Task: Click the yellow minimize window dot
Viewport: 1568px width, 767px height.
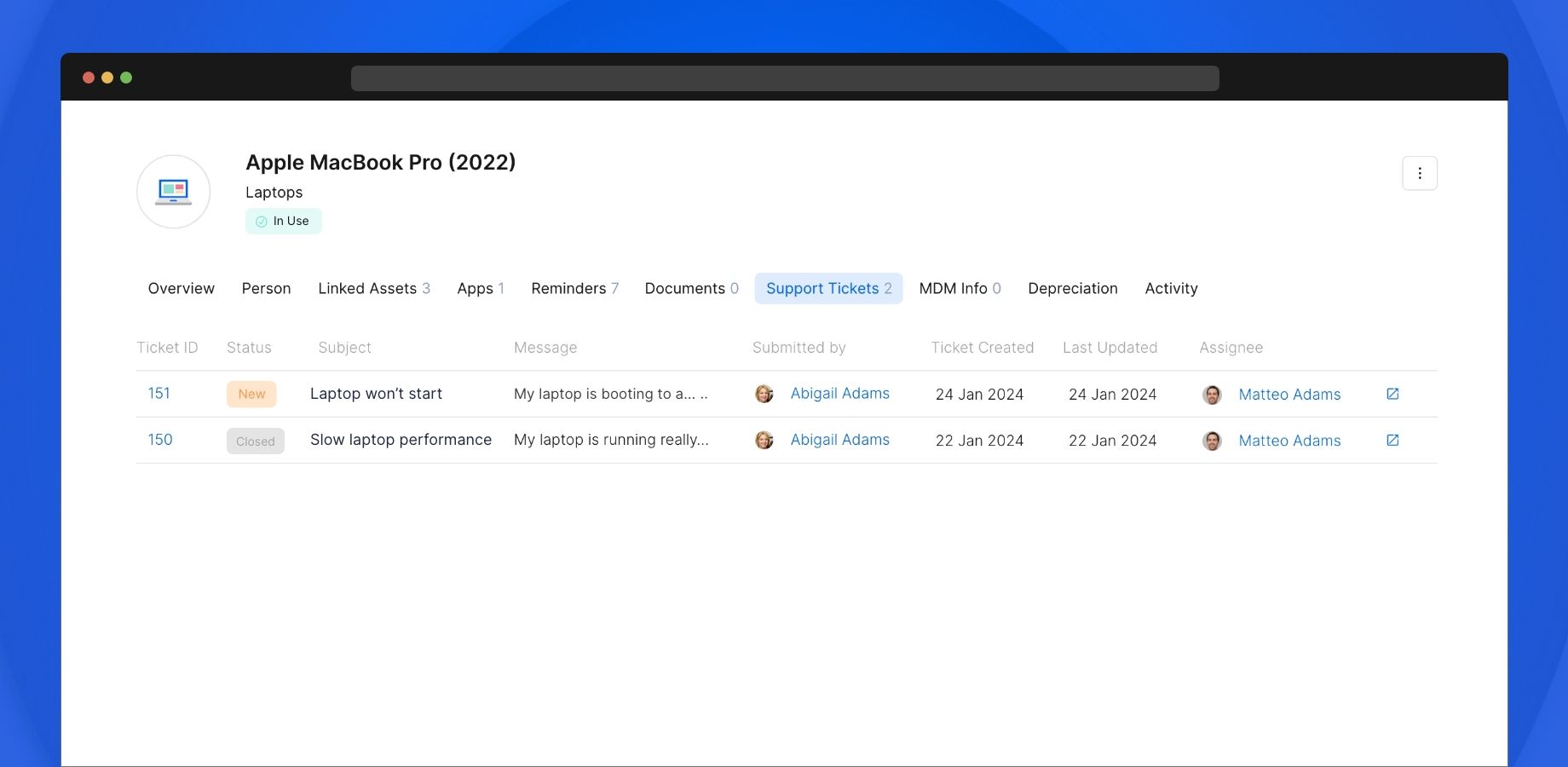Action: [107, 78]
